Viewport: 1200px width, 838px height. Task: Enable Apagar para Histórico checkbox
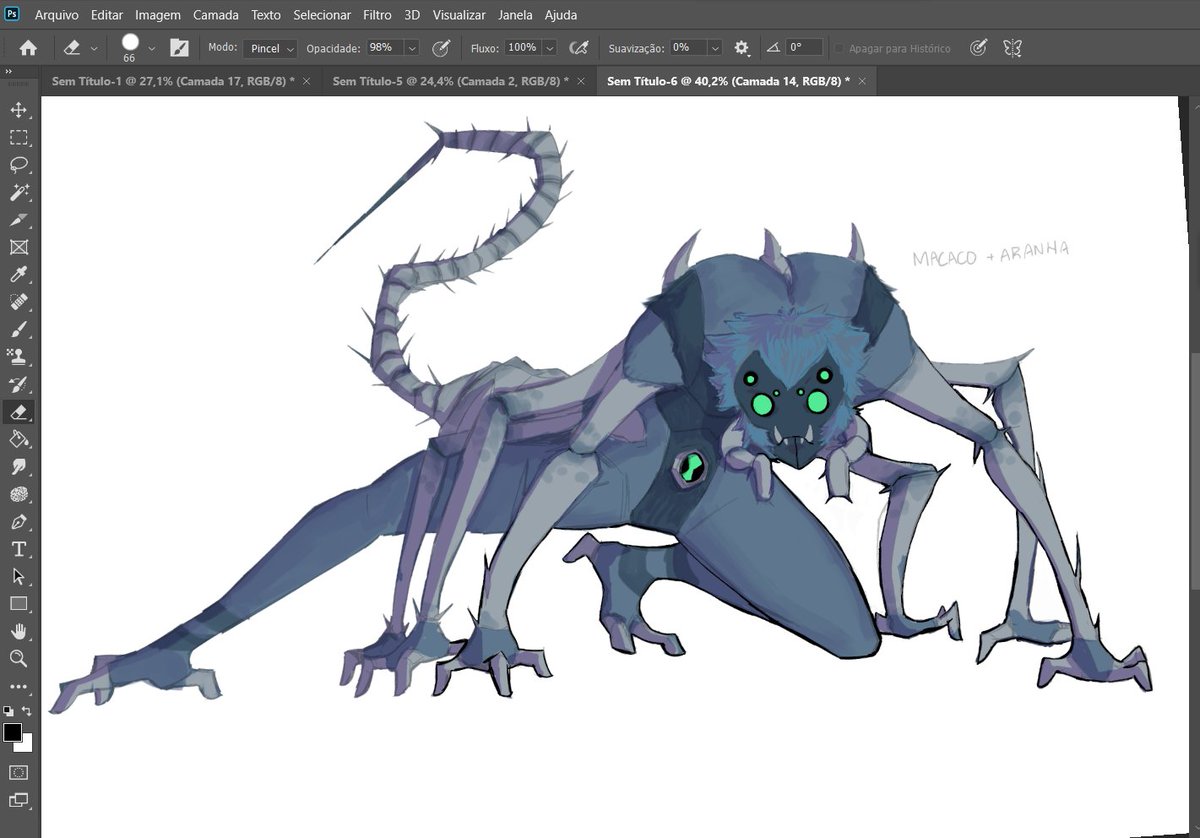click(x=838, y=48)
